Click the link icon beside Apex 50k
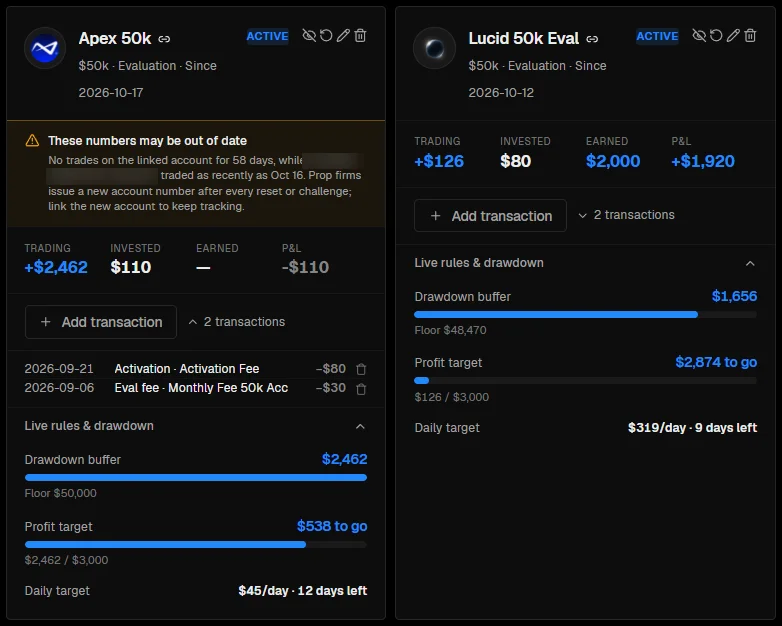 pyautogui.click(x=164, y=39)
